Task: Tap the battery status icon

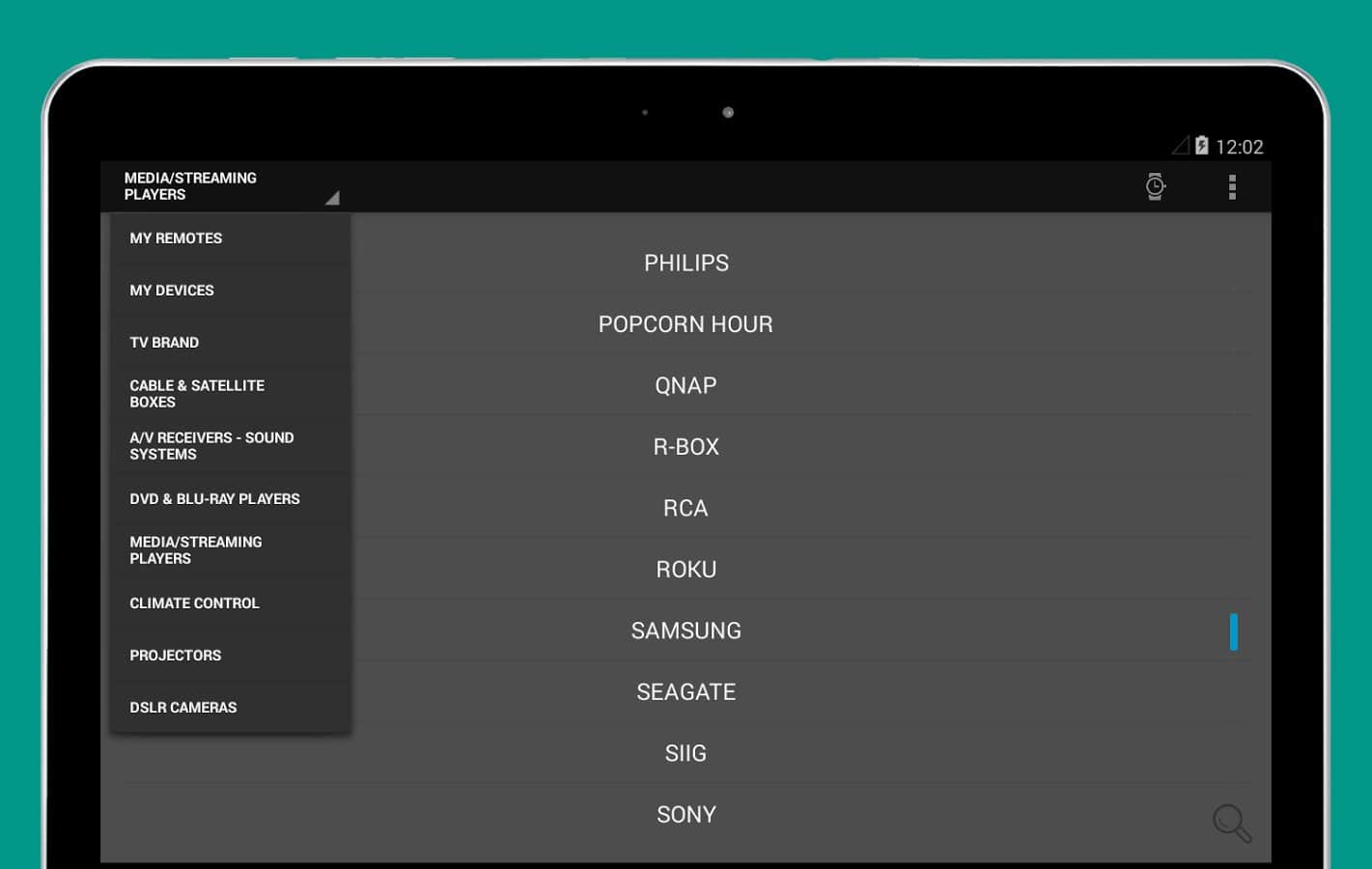Action: [1201, 146]
